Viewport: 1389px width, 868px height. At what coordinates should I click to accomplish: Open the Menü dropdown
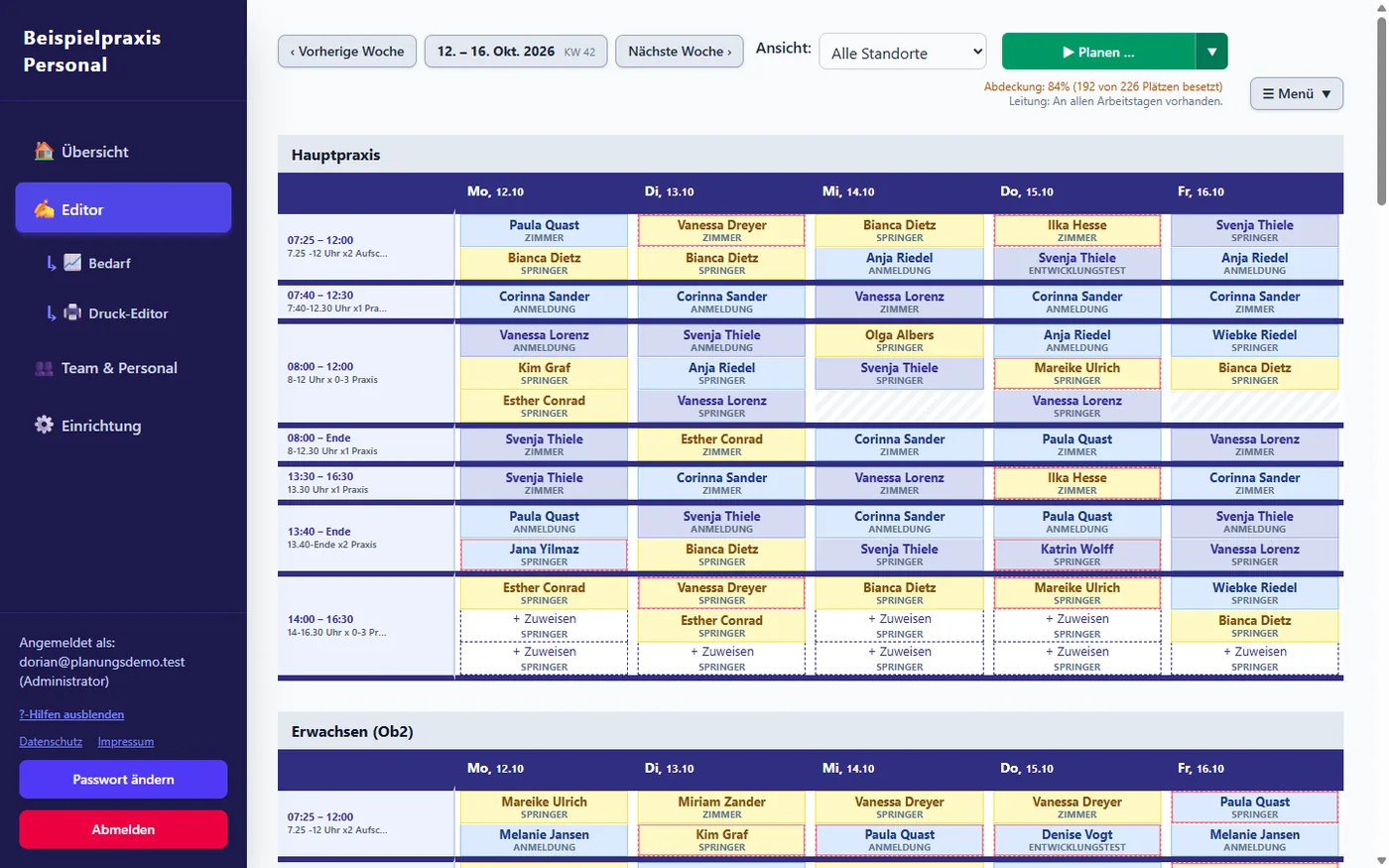1297,93
